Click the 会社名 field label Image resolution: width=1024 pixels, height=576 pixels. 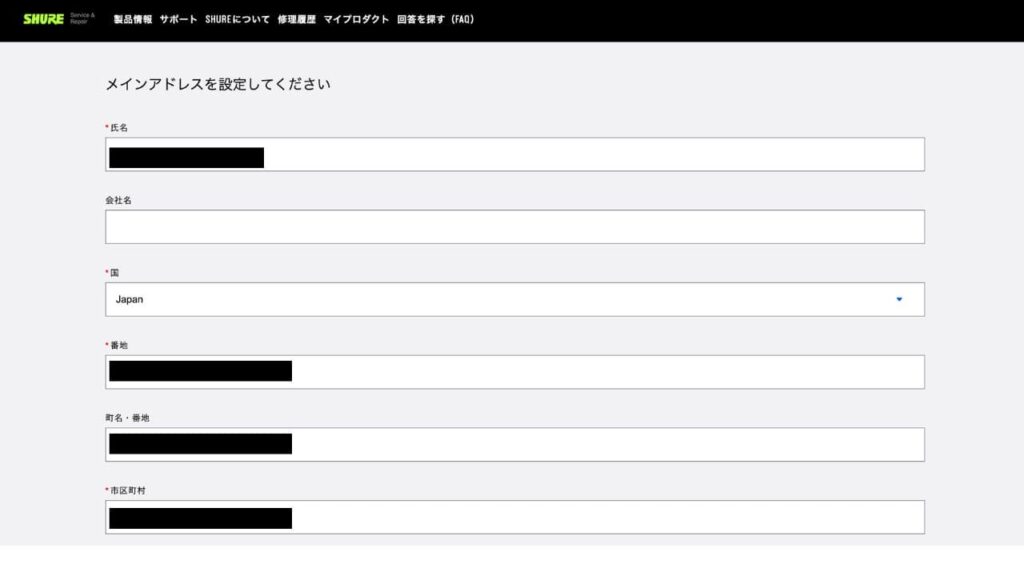pyautogui.click(x=119, y=200)
